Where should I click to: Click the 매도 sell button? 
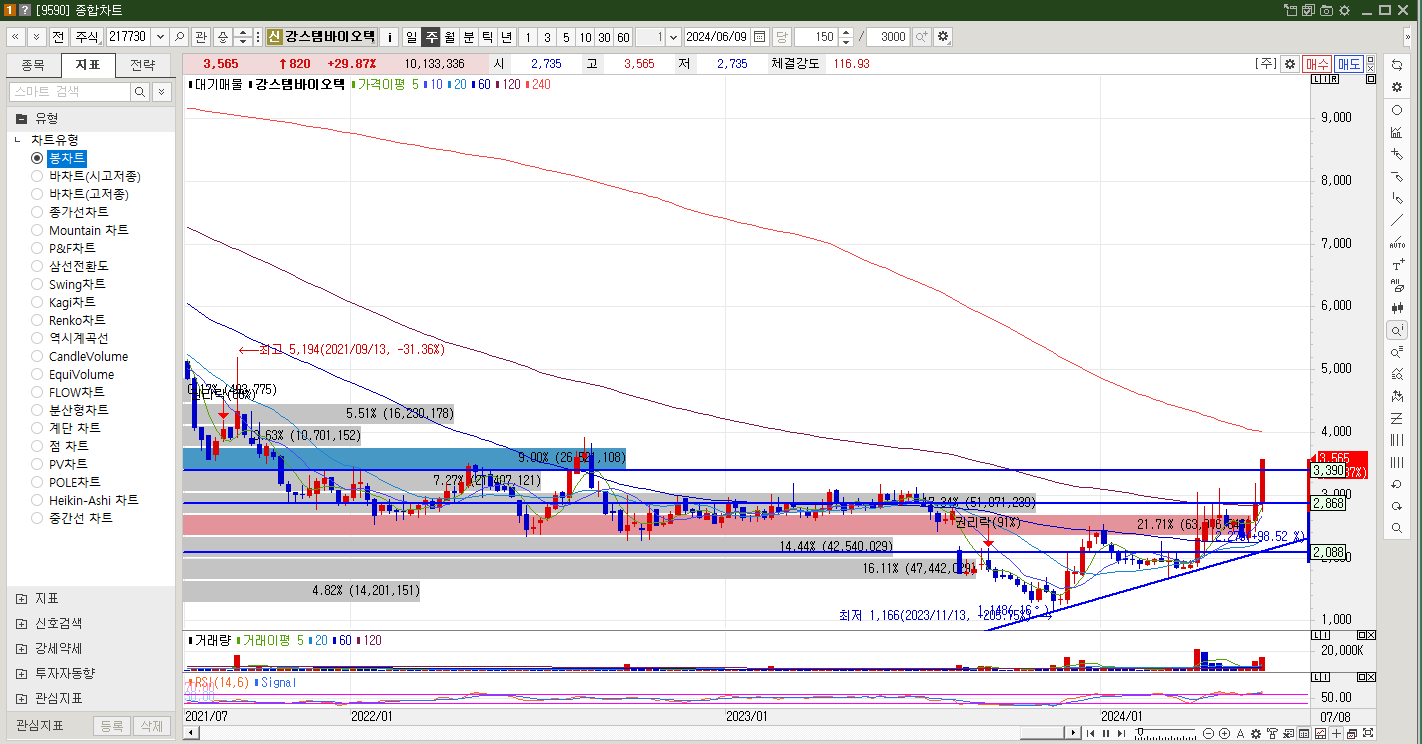pos(1349,64)
